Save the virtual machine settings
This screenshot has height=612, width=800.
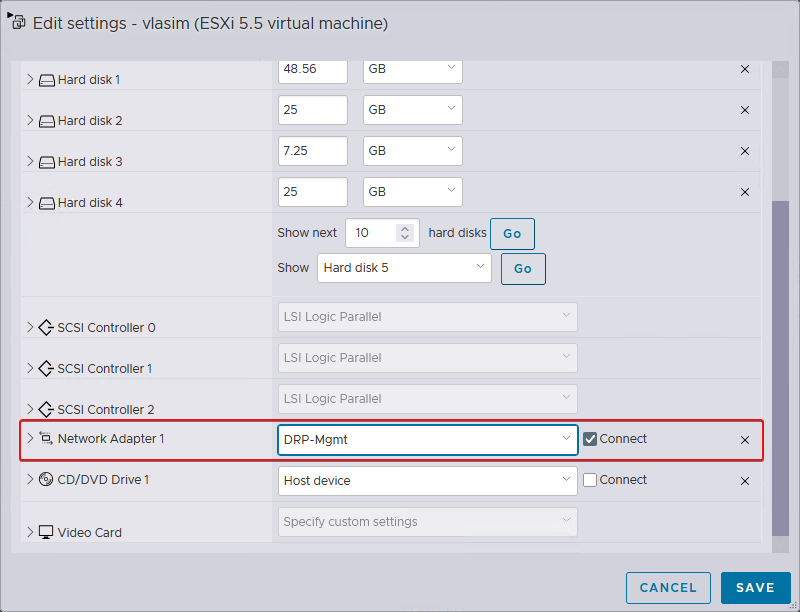[755, 588]
